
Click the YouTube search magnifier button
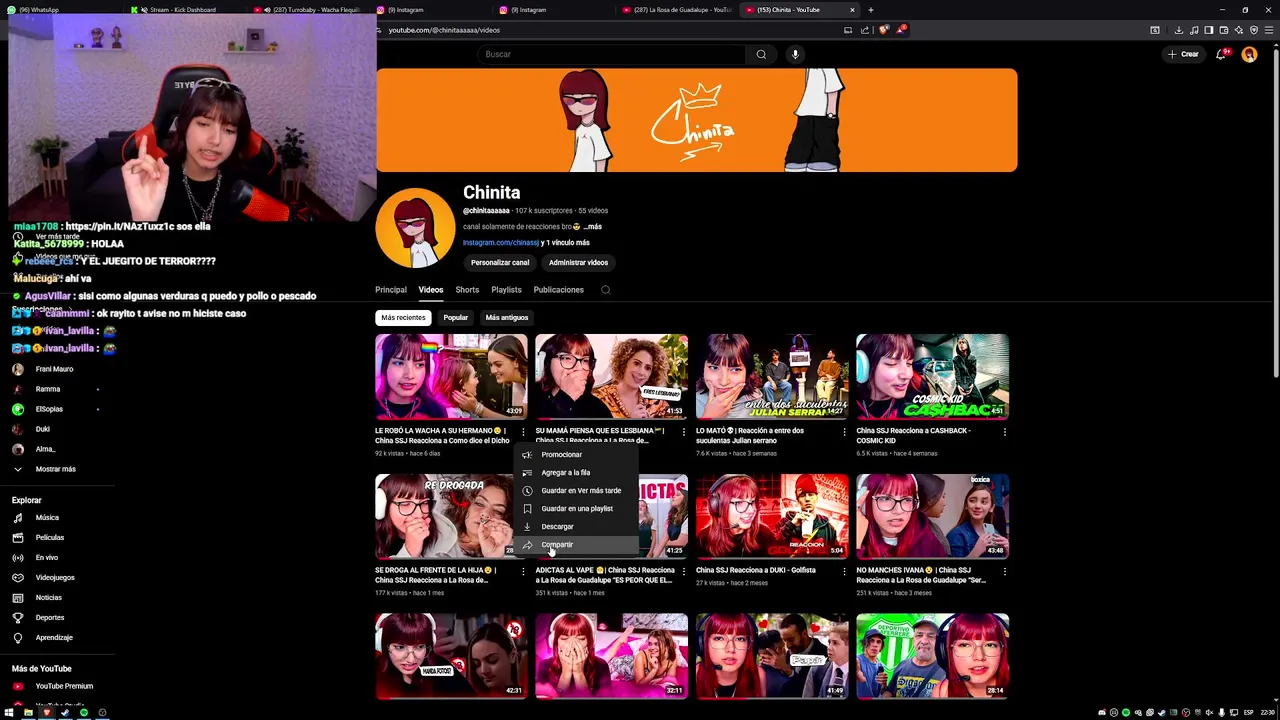tap(761, 54)
